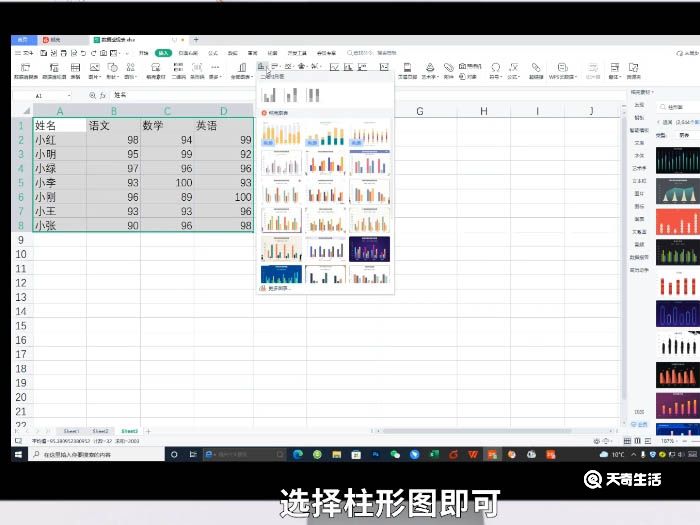Add a new sheet with plus button
700x525 pixels.
(x=148, y=431)
